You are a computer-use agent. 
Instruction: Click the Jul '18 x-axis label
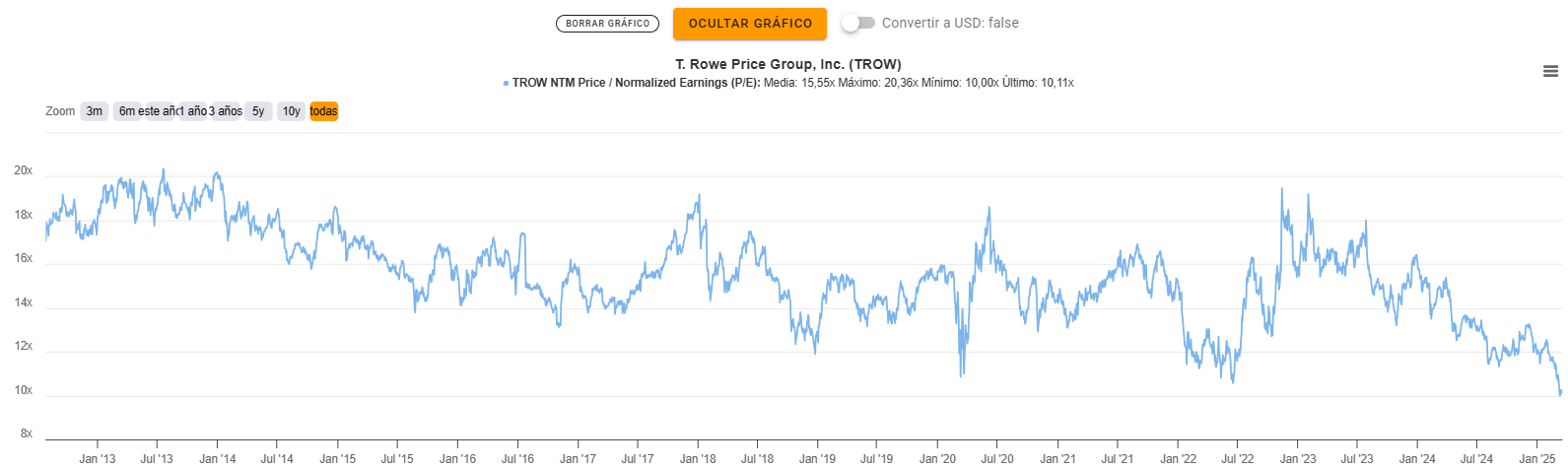coord(757,458)
